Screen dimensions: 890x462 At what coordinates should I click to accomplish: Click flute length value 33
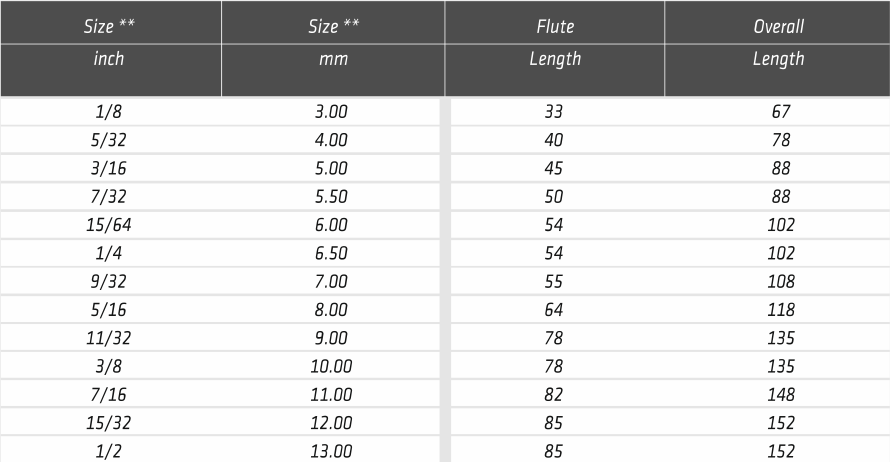tap(554, 112)
